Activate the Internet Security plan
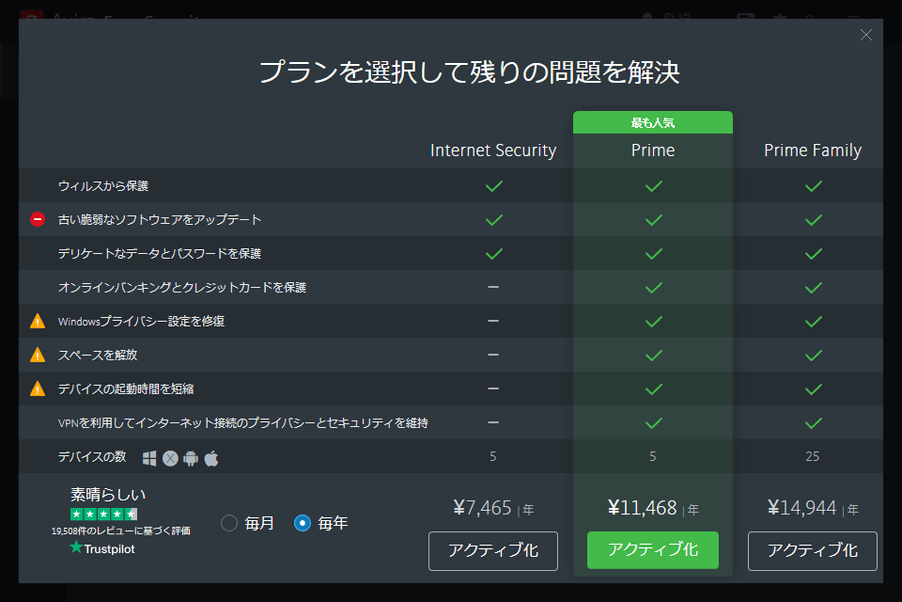 coord(493,551)
